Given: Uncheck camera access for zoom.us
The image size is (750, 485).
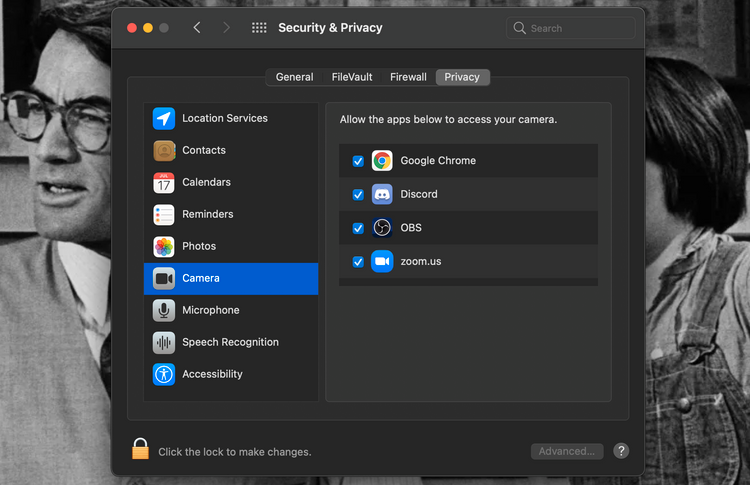Looking at the screenshot, I should click(358, 262).
